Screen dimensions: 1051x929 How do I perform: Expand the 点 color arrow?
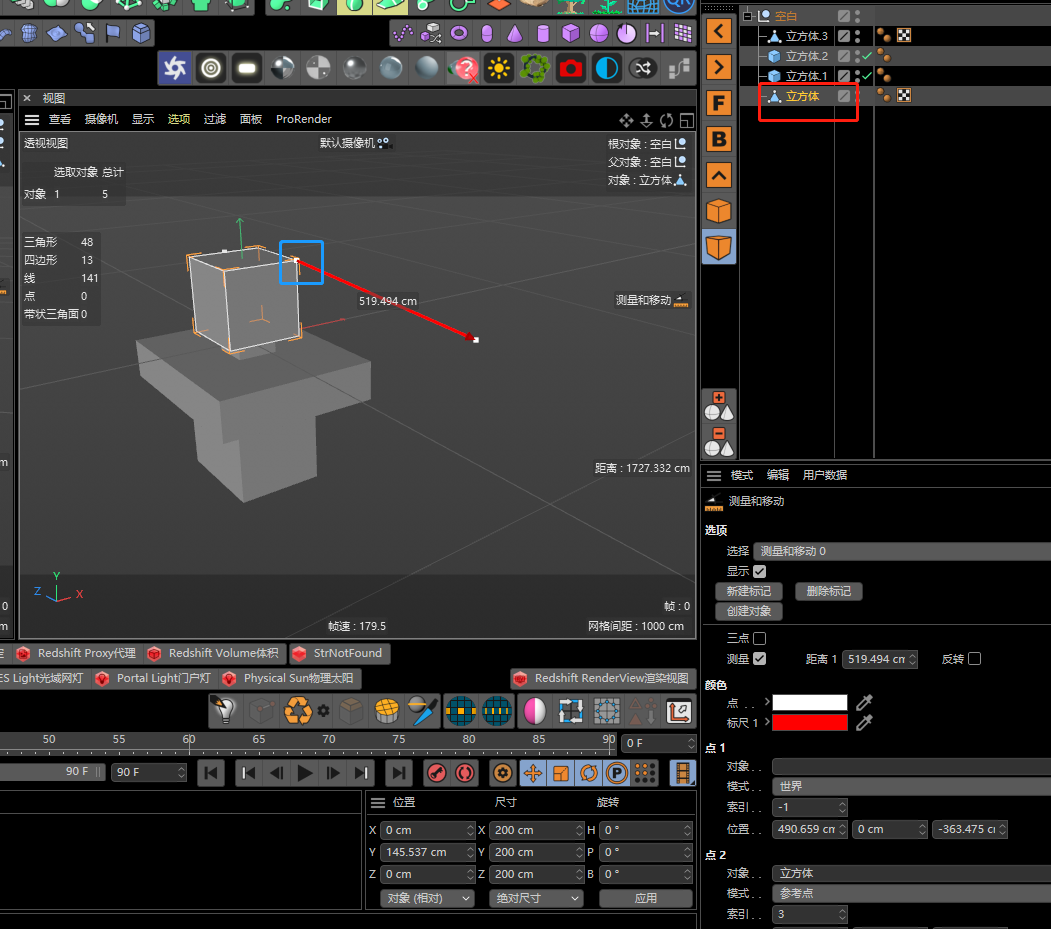coord(767,702)
